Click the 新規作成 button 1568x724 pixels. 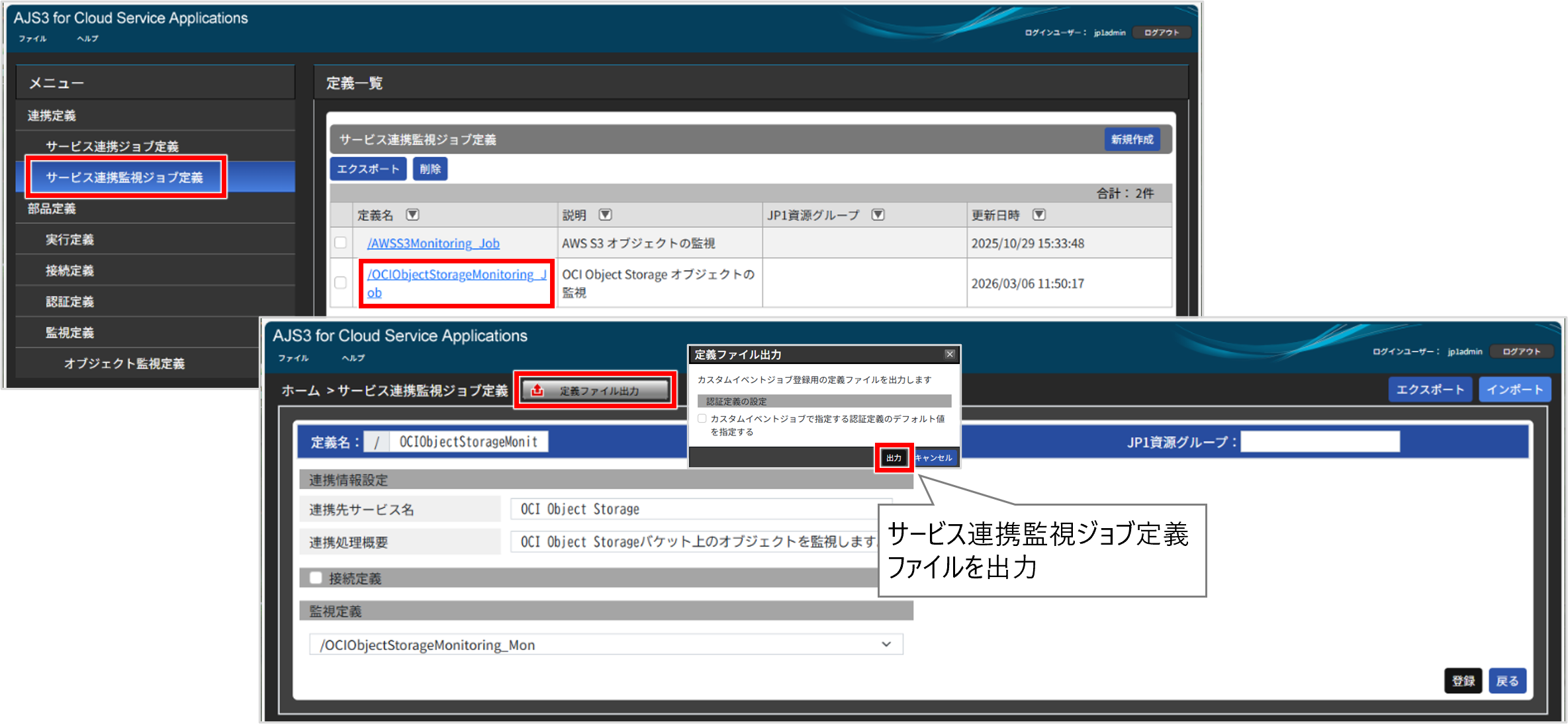[x=1132, y=140]
